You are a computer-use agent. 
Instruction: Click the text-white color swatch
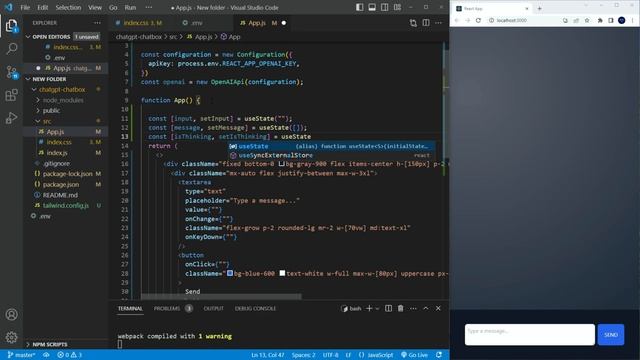pyautogui.click(x=282, y=273)
